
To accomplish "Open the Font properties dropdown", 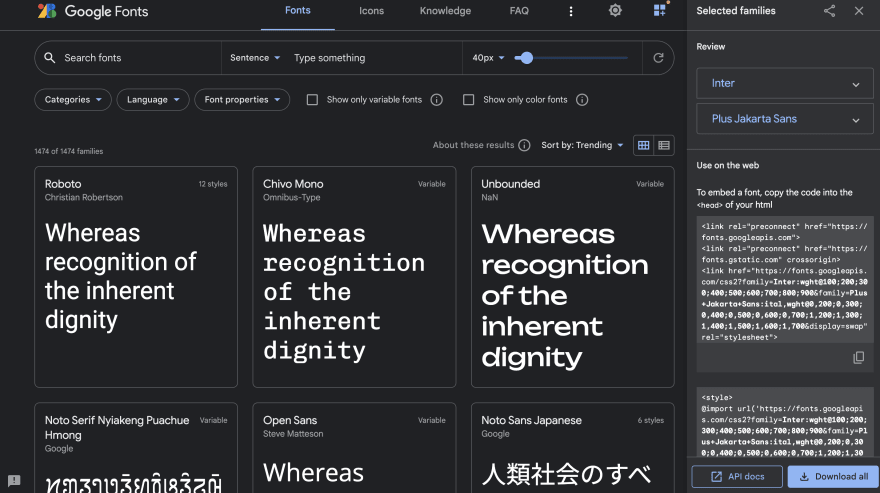I will [x=242, y=100].
